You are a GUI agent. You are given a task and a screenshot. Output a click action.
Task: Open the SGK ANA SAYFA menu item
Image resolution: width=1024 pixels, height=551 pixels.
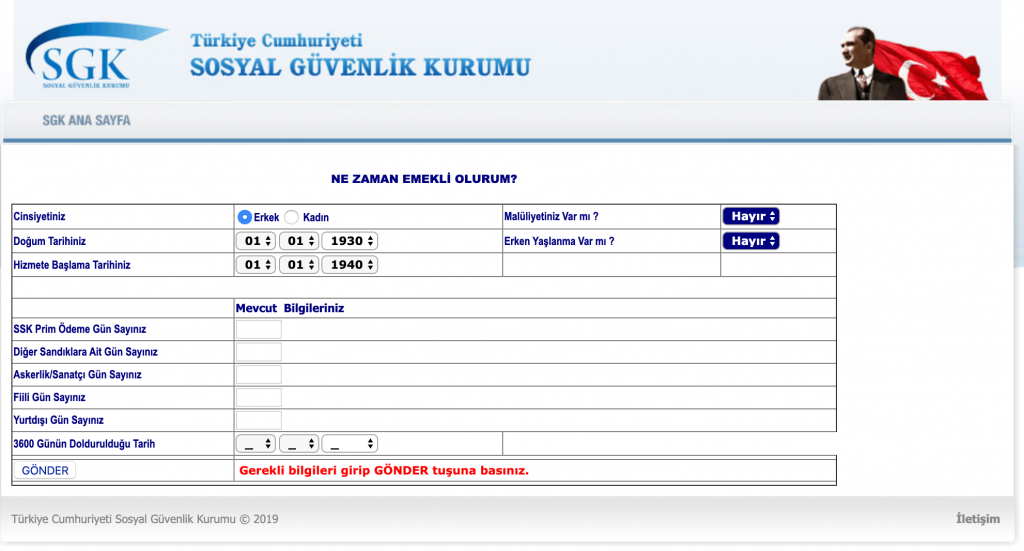pos(86,121)
